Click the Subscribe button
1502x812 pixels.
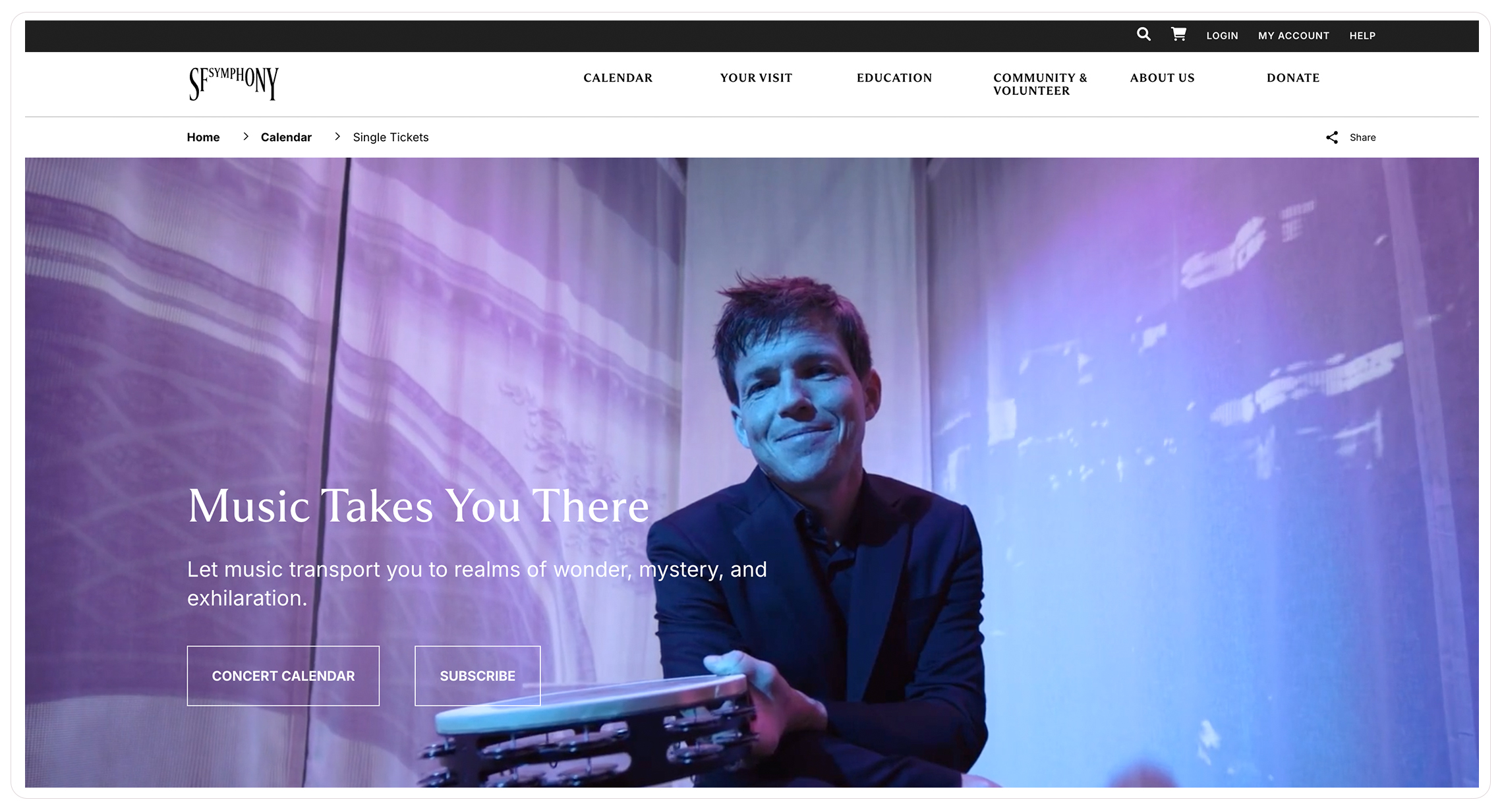pyautogui.click(x=478, y=676)
